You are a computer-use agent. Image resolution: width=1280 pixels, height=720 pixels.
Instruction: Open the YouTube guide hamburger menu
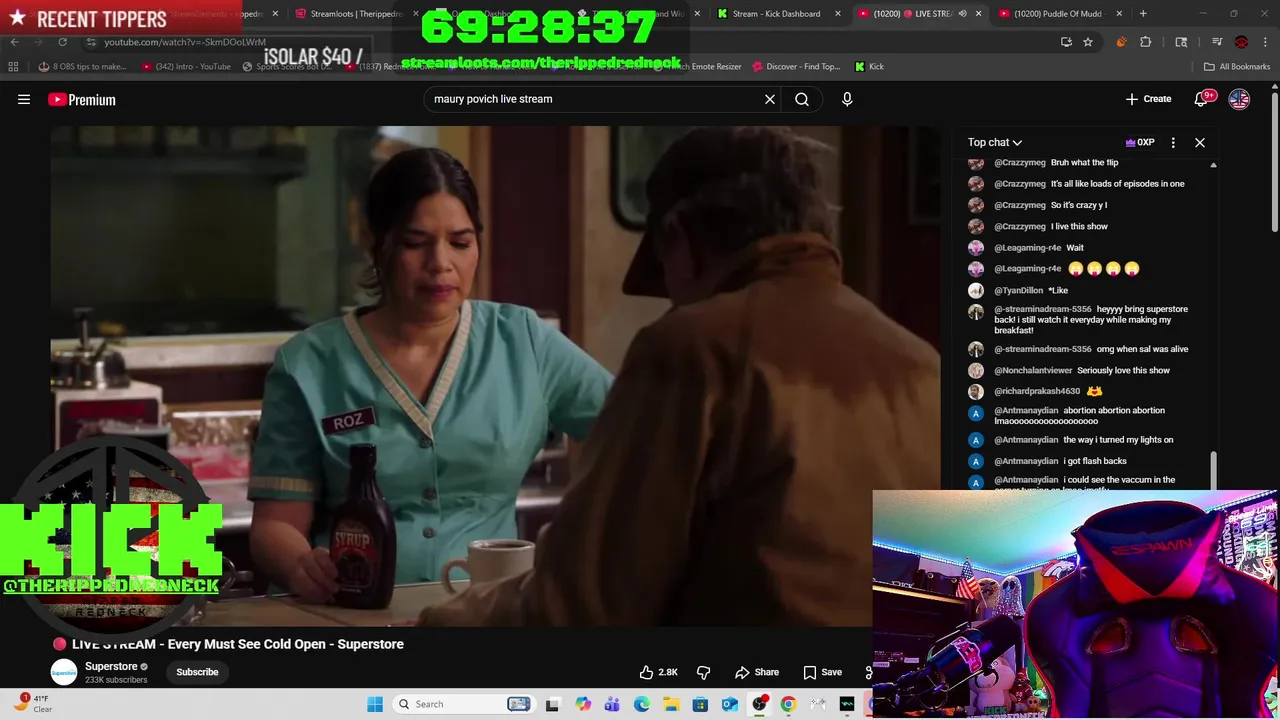(x=24, y=99)
